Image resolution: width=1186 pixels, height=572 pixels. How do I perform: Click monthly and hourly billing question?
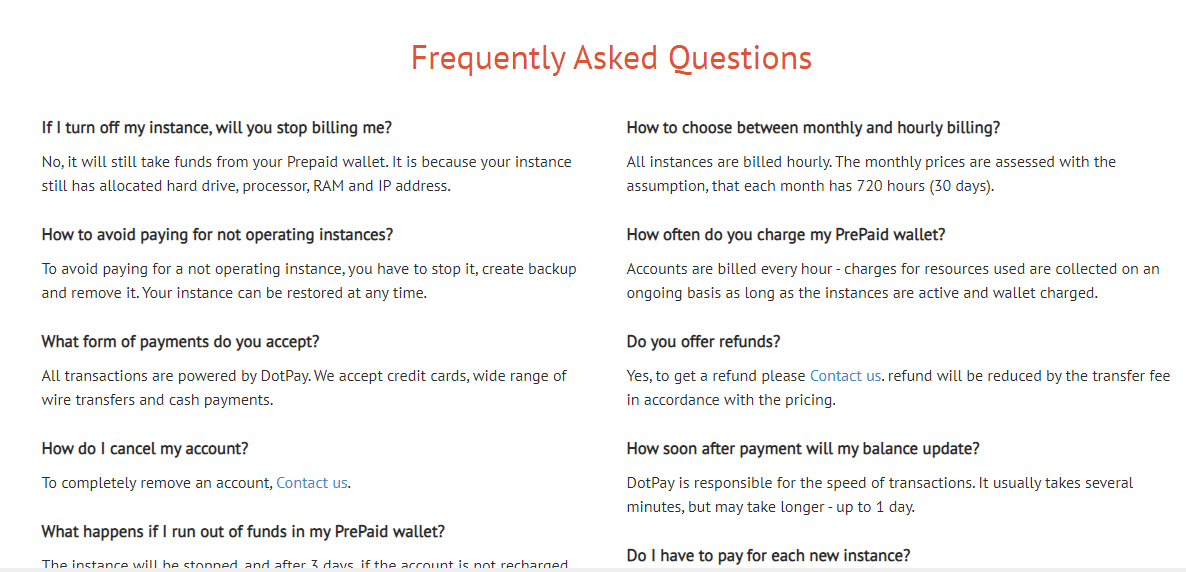(813, 127)
